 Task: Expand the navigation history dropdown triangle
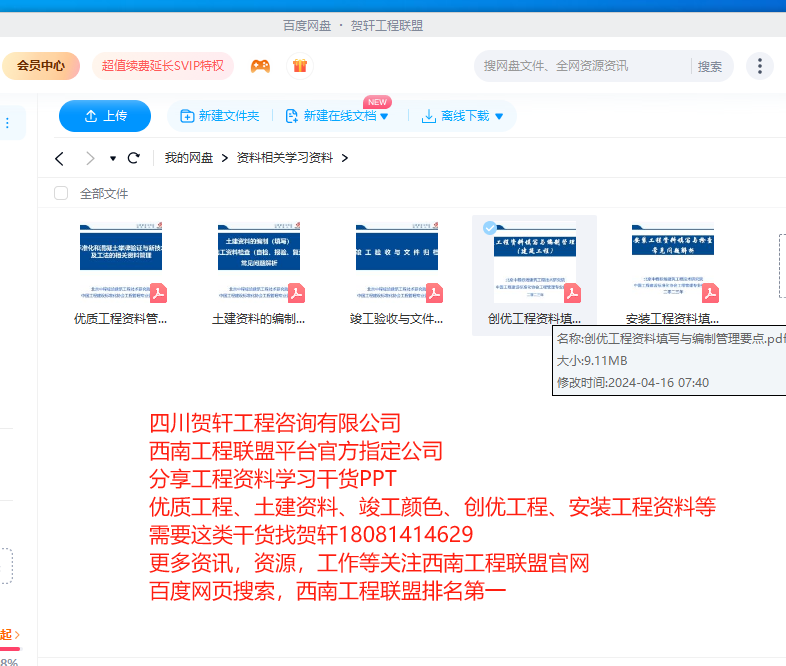pyautogui.click(x=113, y=158)
